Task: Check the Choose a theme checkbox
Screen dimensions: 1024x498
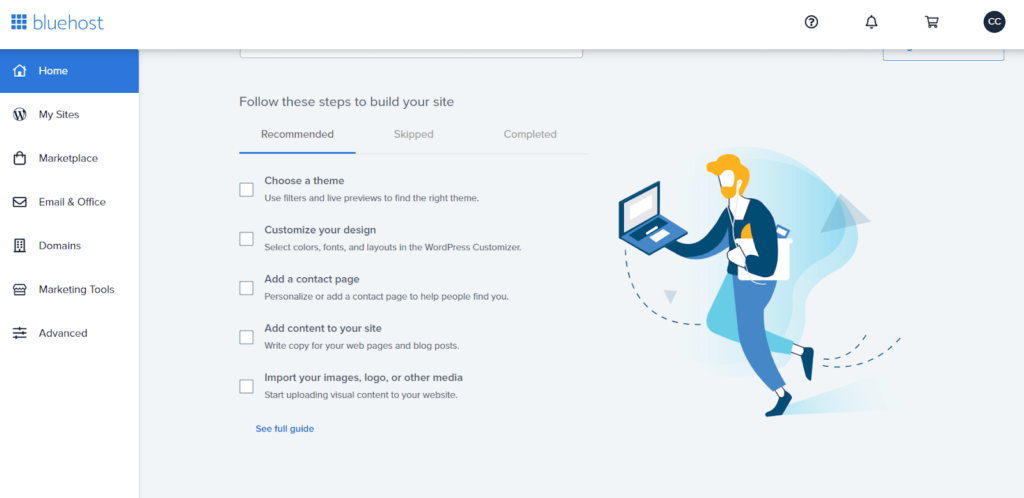Action: [246, 190]
